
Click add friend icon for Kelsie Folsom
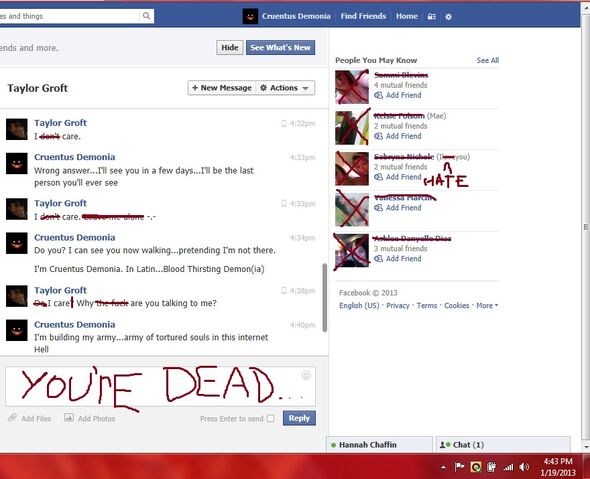pyautogui.click(x=379, y=136)
